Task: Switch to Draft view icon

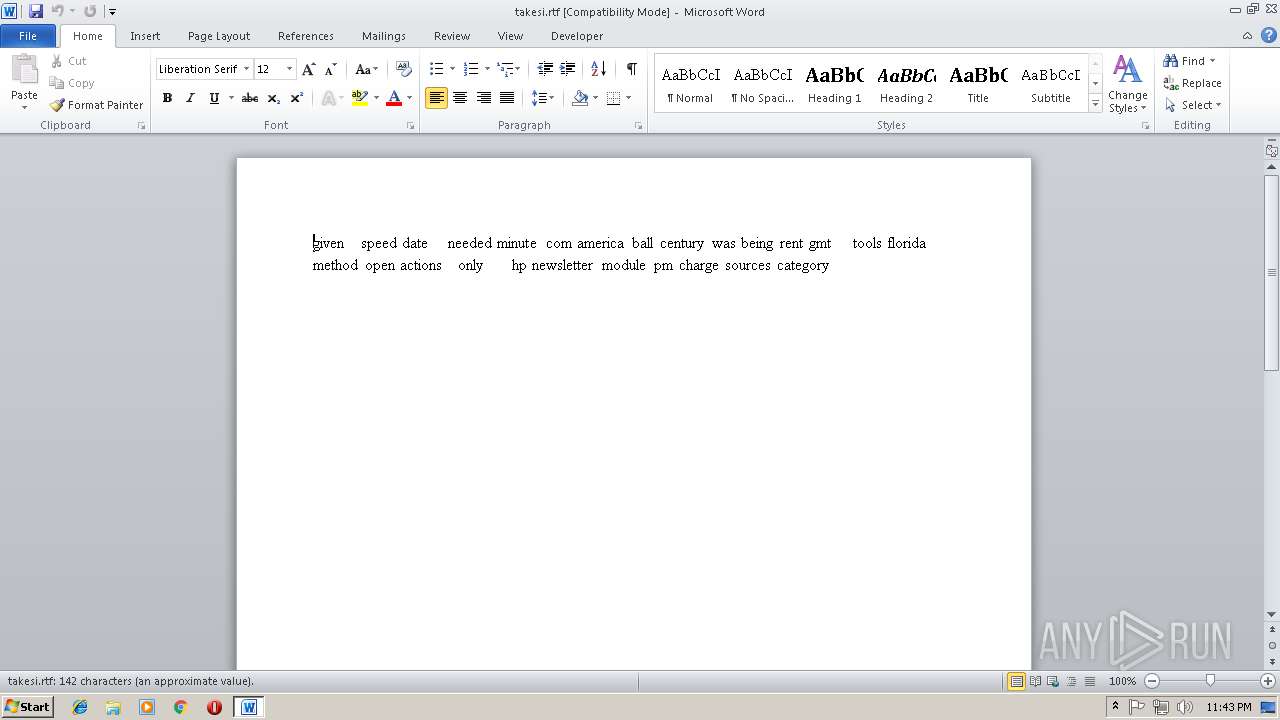Action: (x=1089, y=681)
